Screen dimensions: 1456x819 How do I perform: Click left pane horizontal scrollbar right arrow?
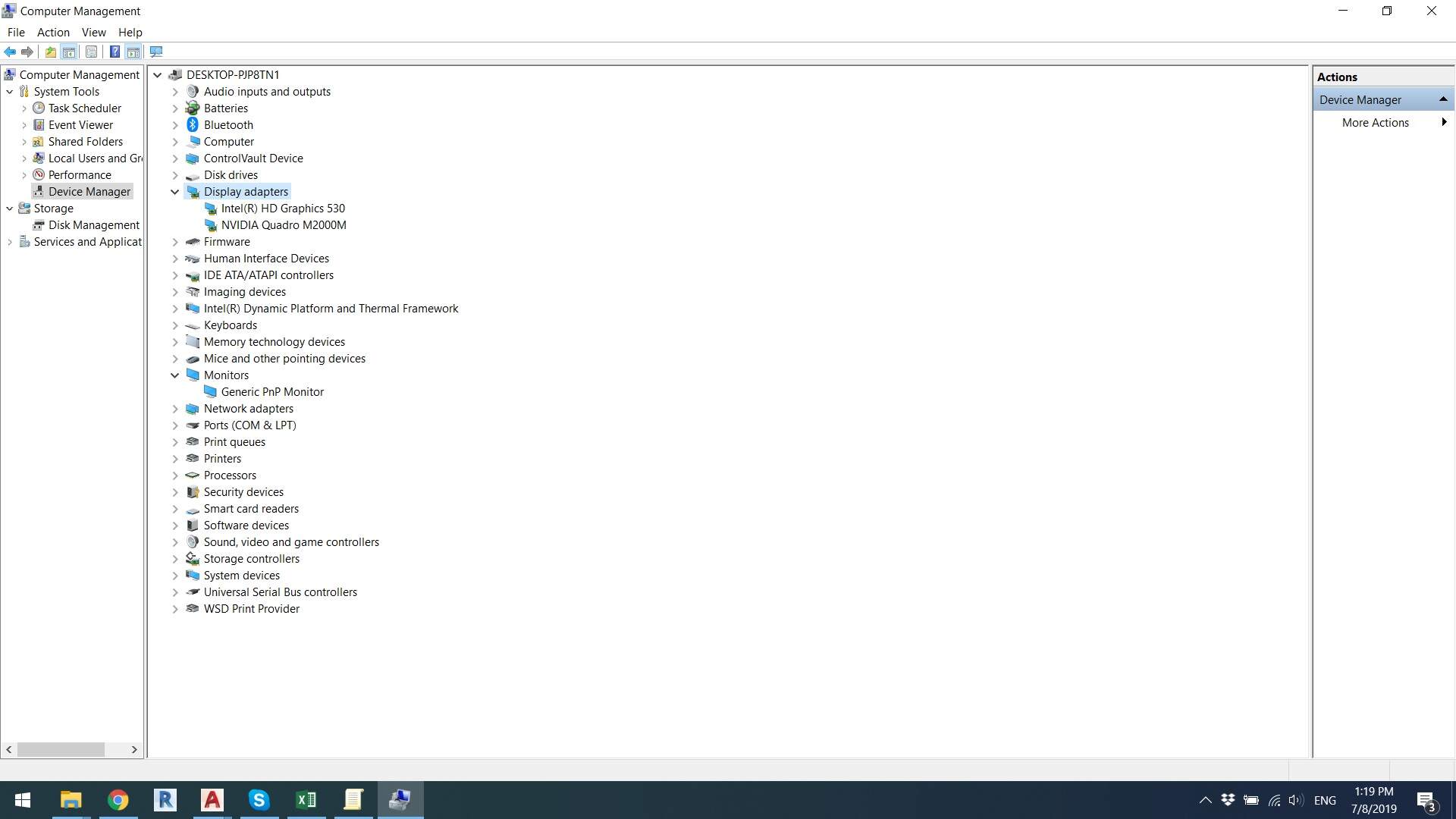click(x=134, y=749)
